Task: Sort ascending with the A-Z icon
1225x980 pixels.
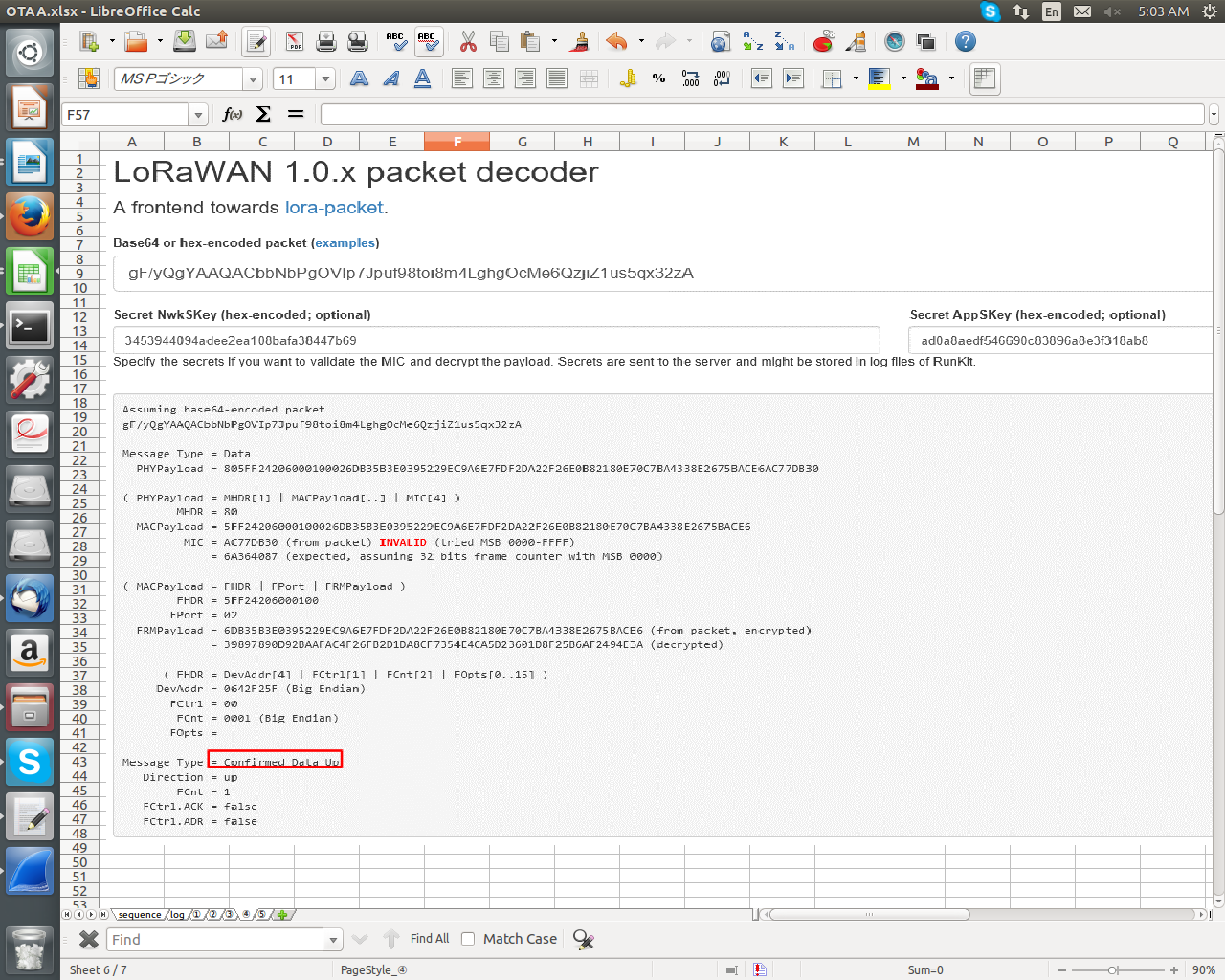Action: tap(752, 41)
